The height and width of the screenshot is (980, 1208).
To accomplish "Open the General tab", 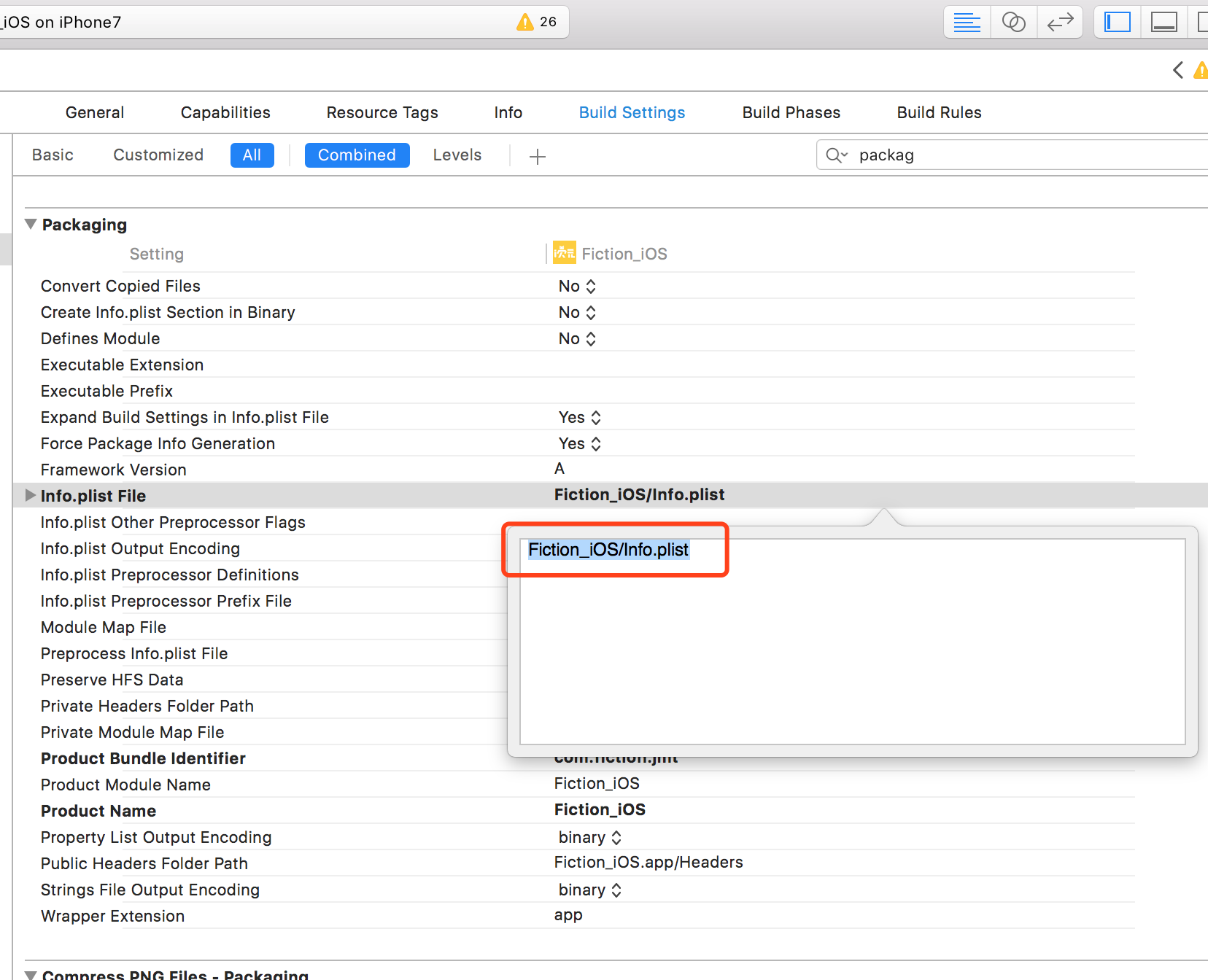I will pyautogui.click(x=95, y=112).
